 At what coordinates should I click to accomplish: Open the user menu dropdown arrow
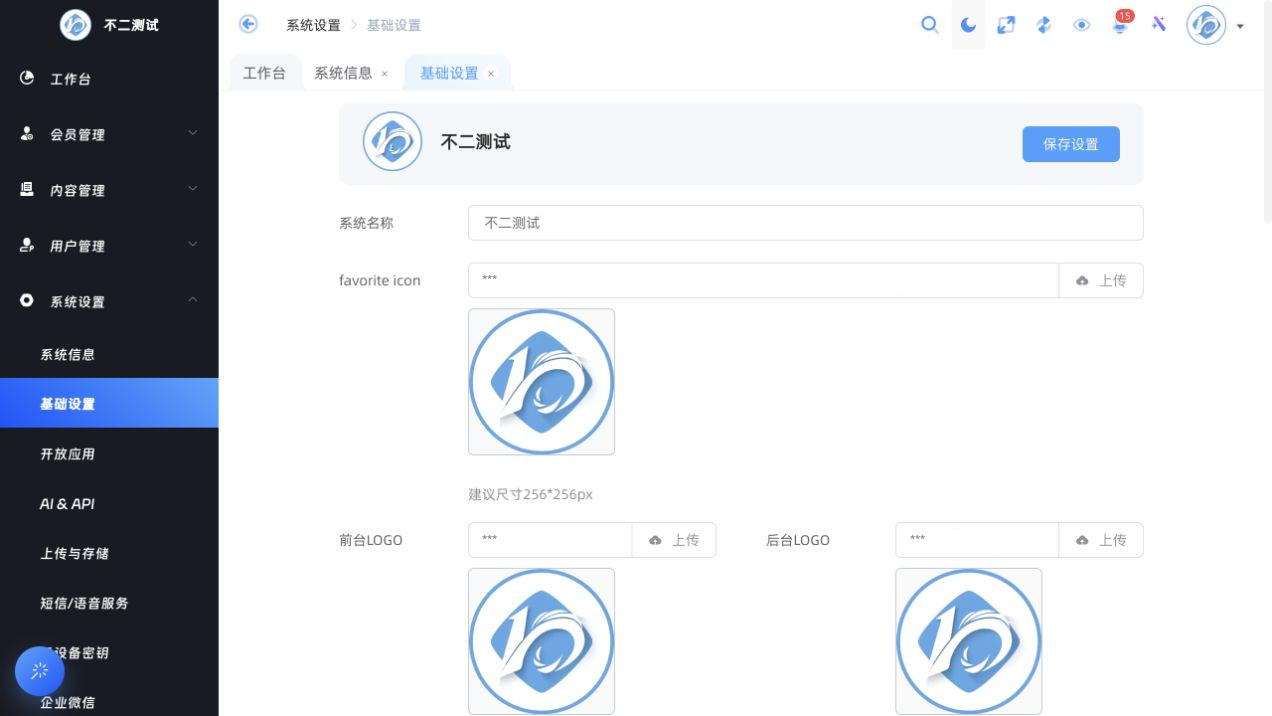pos(1240,26)
